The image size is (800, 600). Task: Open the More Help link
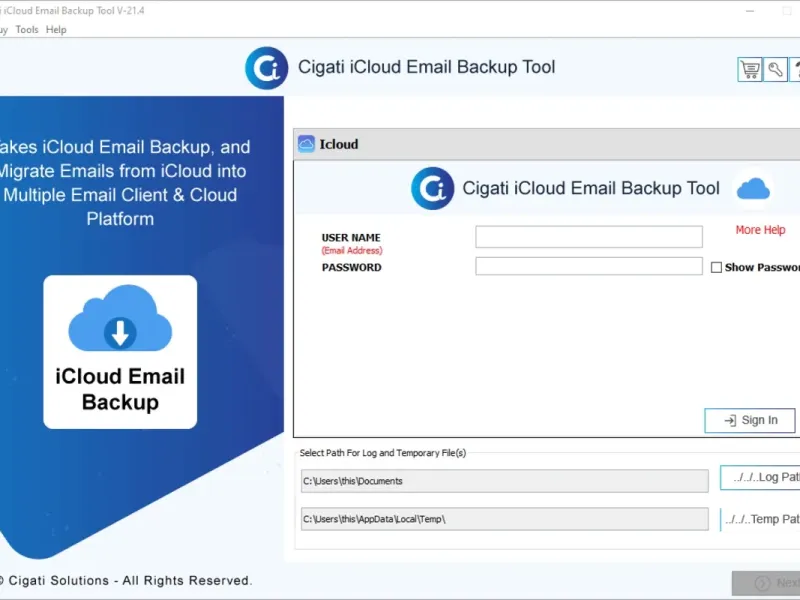click(760, 230)
